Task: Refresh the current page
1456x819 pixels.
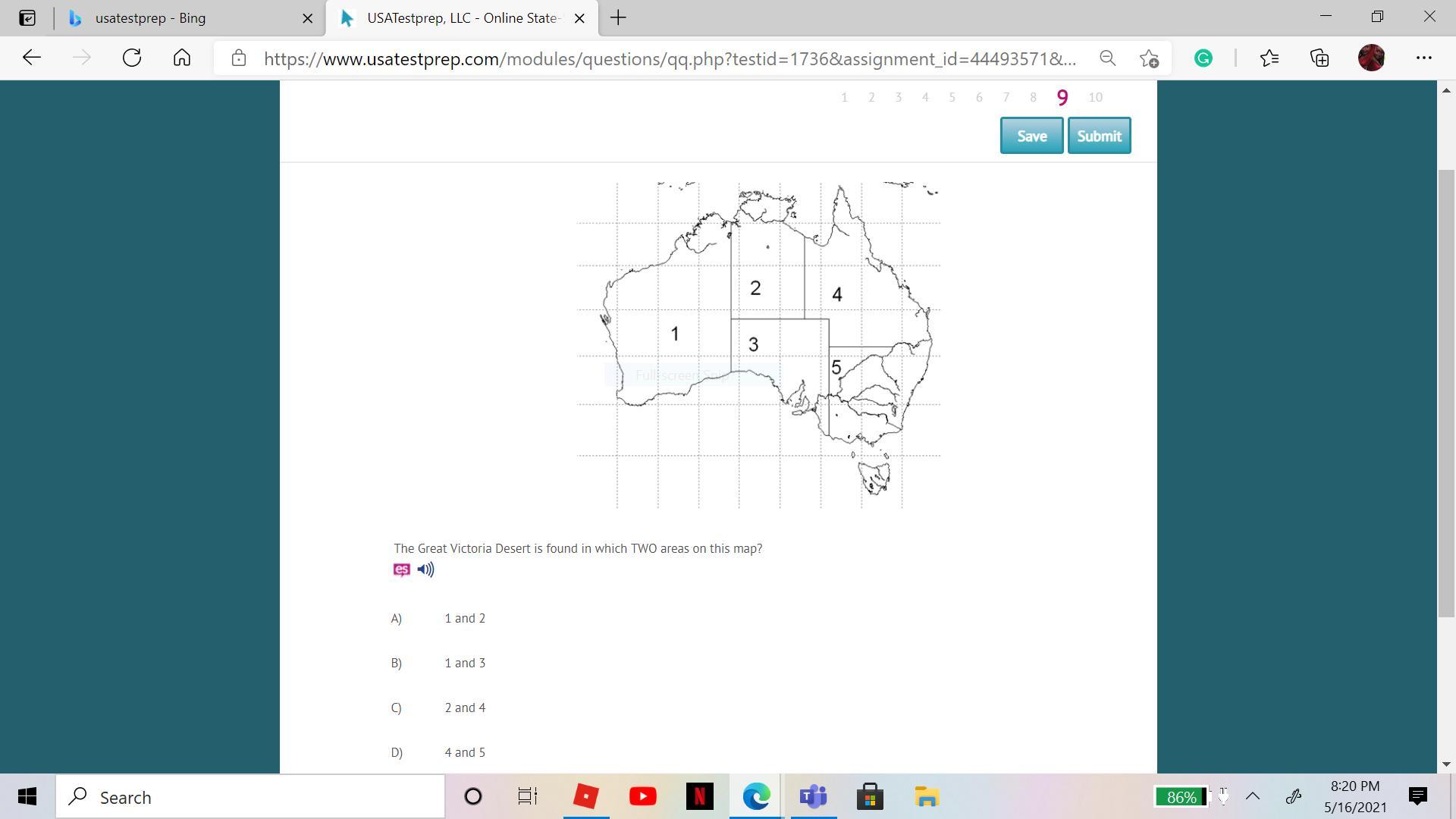Action: (x=132, y=58)
